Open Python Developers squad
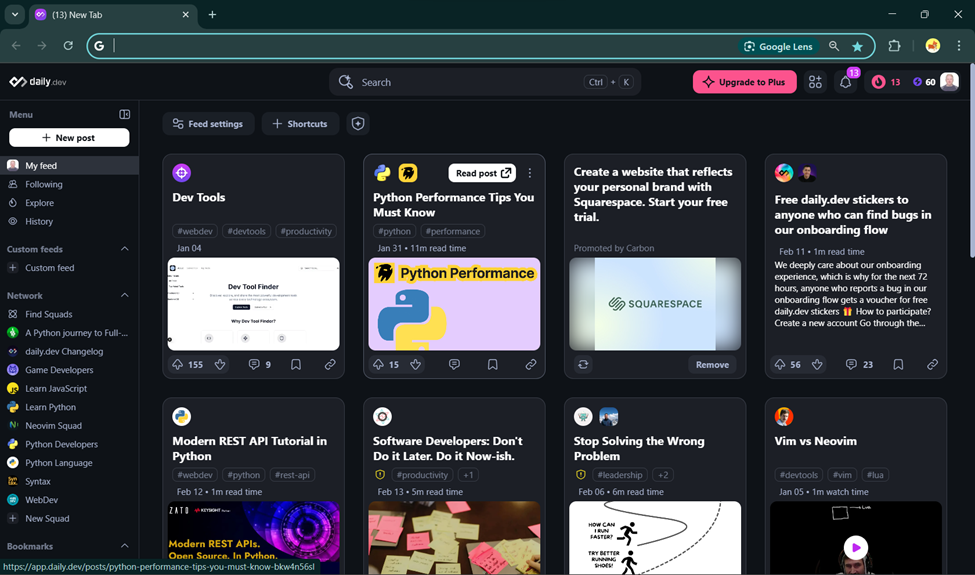Image resolution: width=975 pixels, height=575 pixels. 69,444
